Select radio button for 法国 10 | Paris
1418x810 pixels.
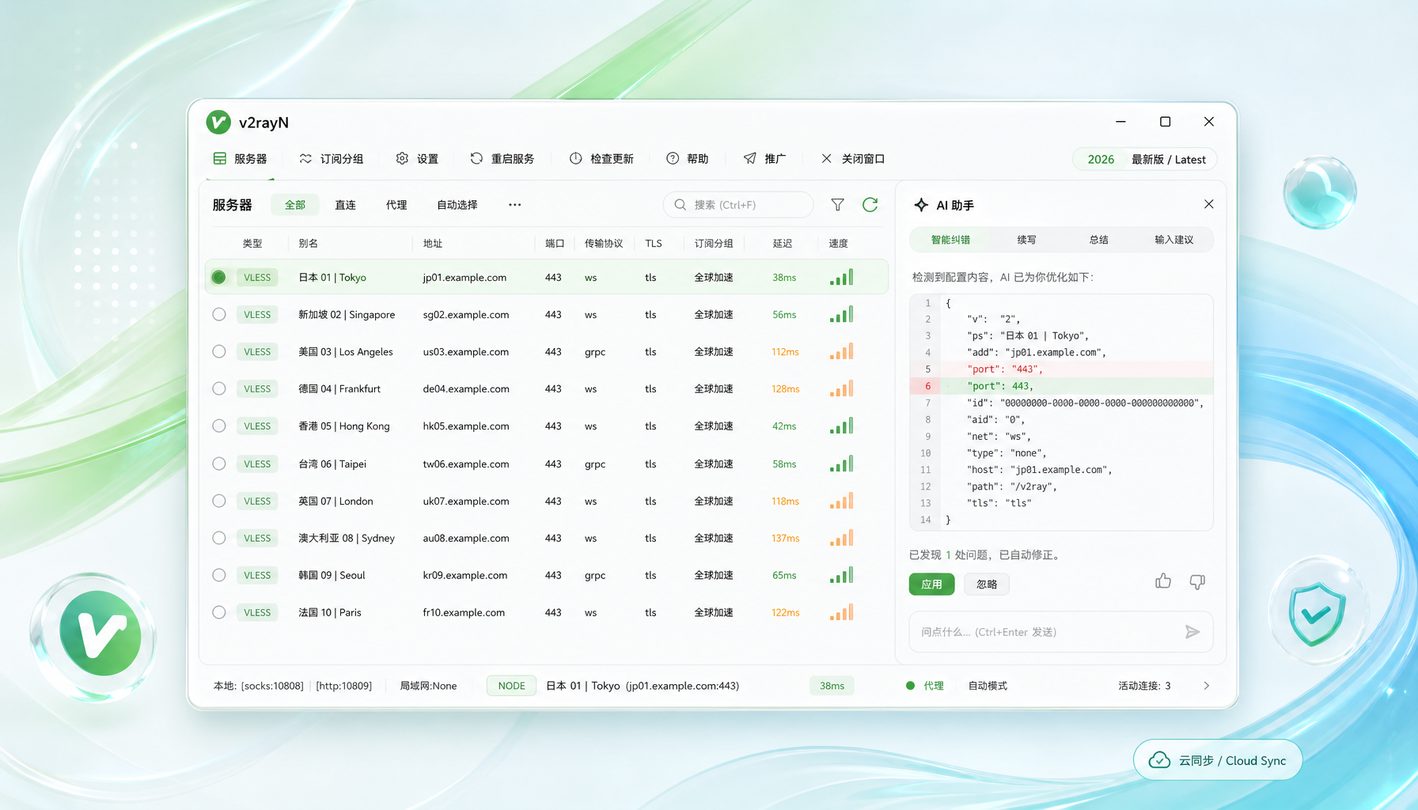pyautogui.click(x=219, y=612)
